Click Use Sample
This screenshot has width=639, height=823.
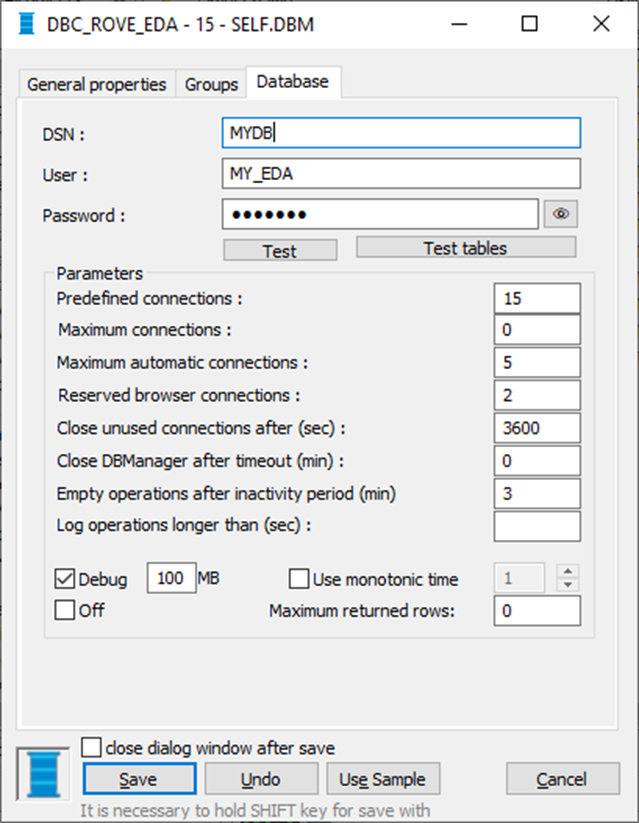(x=383, y=779)
